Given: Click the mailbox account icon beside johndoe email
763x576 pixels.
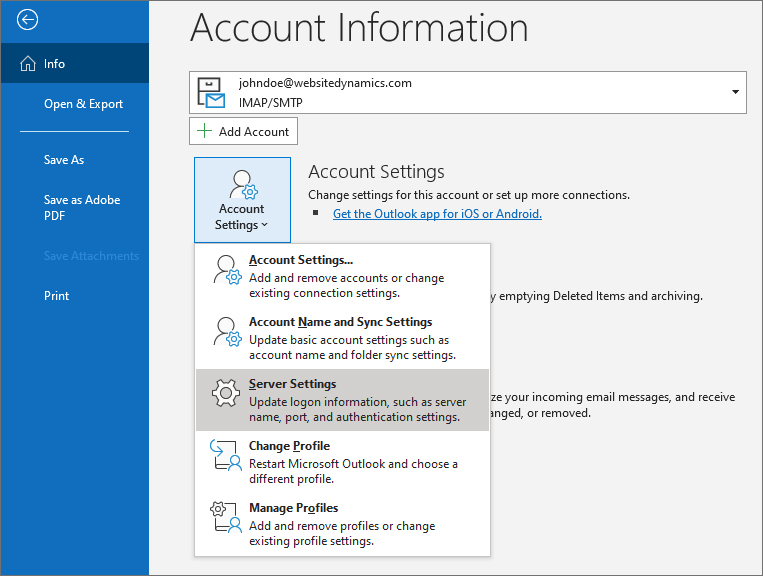Looking at the screenshot, I should point(211,92).
